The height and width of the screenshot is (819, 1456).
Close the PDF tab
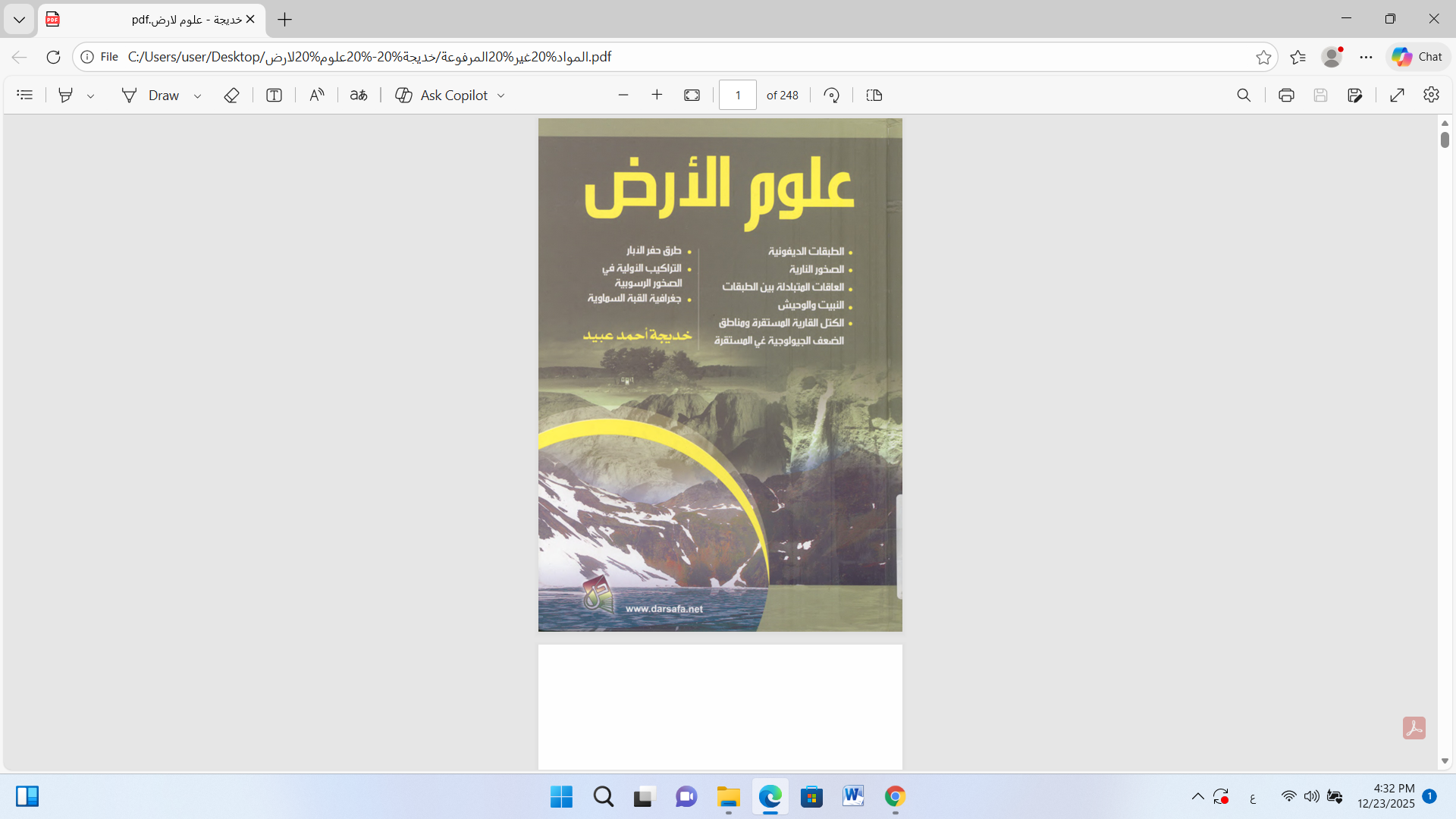[250, 20]
